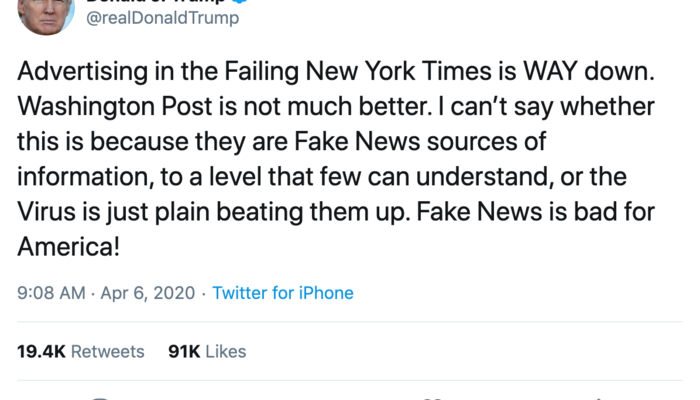The width and height of the screenshot is (700, 400).
Task: Open the 9:08 AM timestamp link
Action: [x=52, y=293]
